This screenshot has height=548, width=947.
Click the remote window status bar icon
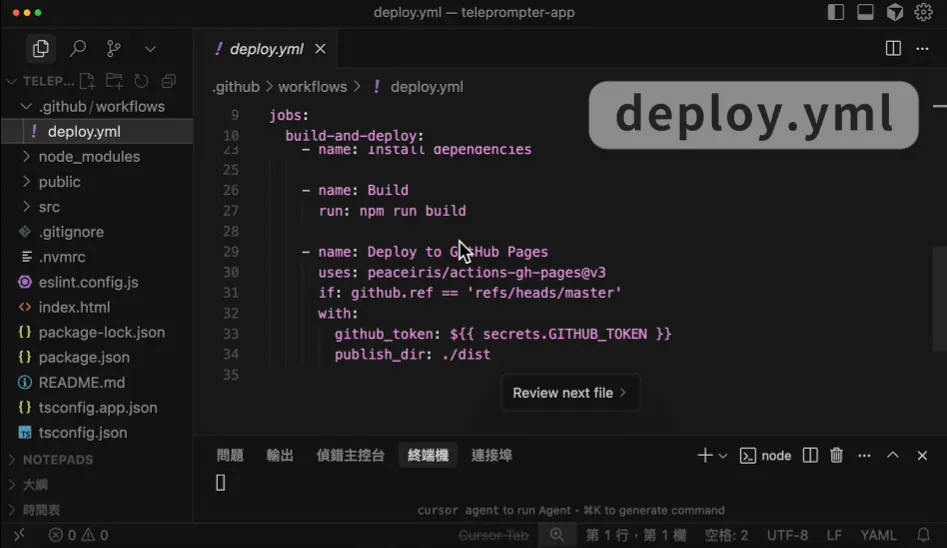coord(19,535)
